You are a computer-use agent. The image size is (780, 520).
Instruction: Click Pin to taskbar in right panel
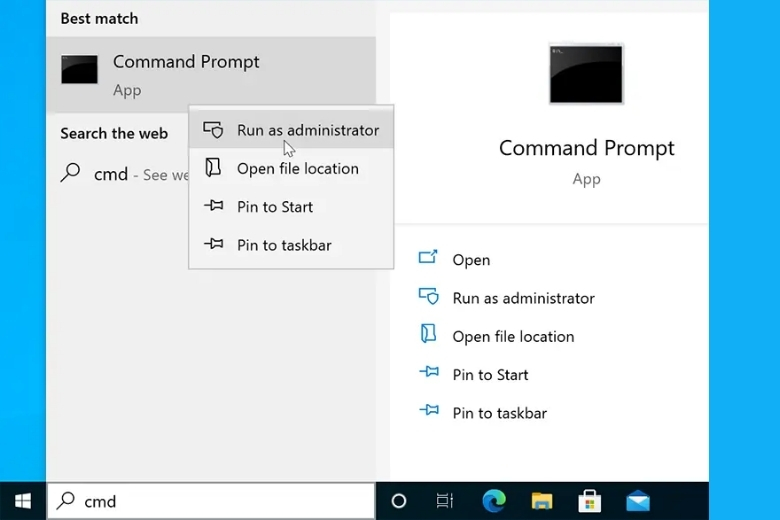(x=499, y=413)
